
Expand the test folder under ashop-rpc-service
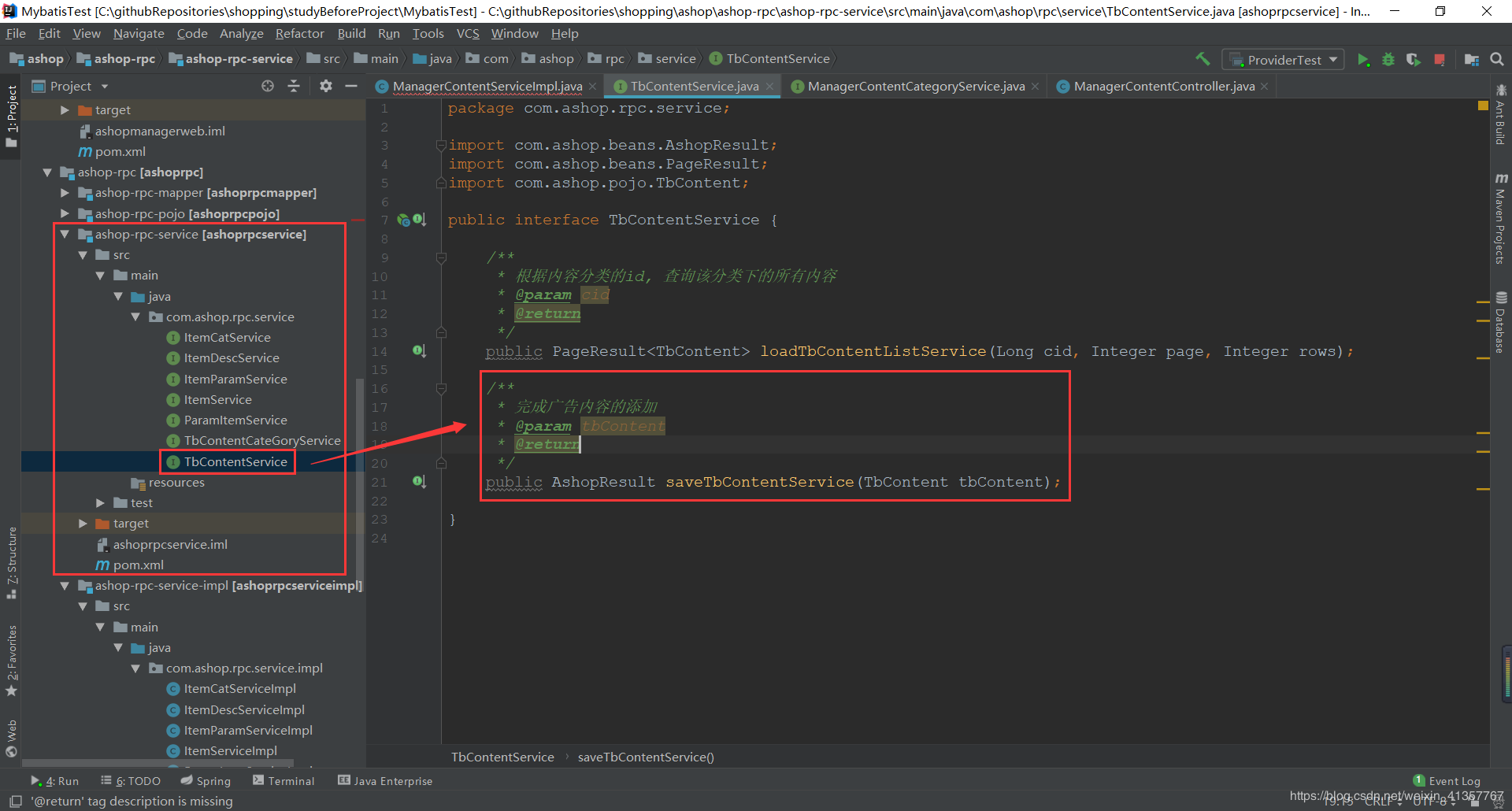click(100, 502)
